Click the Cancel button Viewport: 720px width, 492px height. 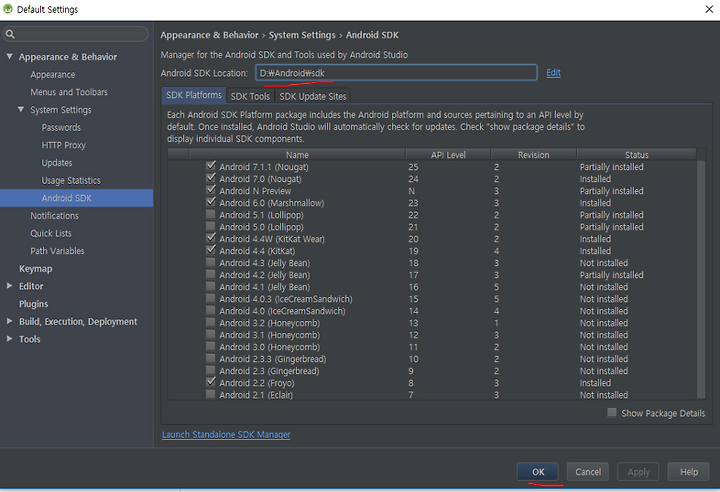pyautogui.click(x=588, y=472)
